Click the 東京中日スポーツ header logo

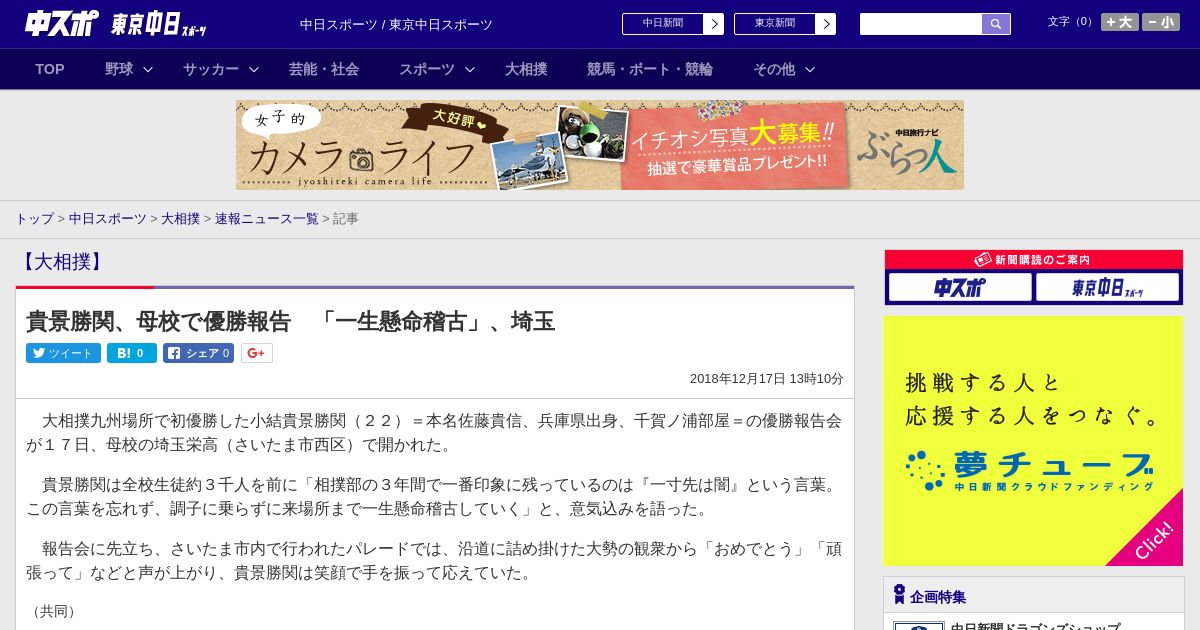point(159,24)
